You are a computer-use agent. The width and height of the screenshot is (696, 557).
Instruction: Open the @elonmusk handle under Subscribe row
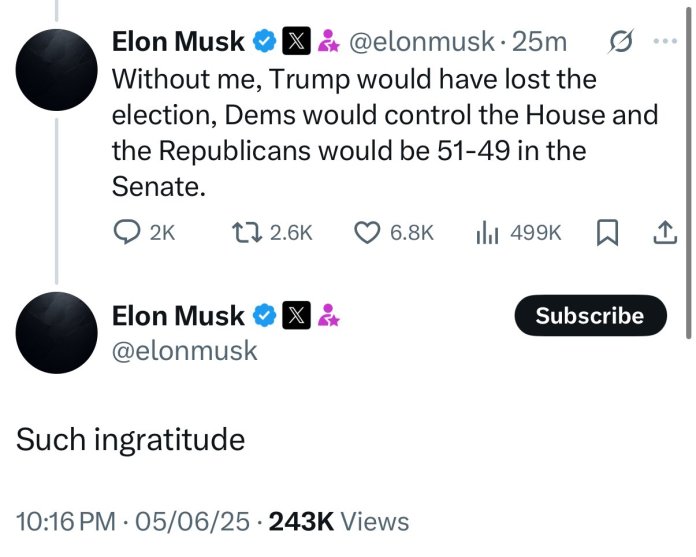click(185, 350)
